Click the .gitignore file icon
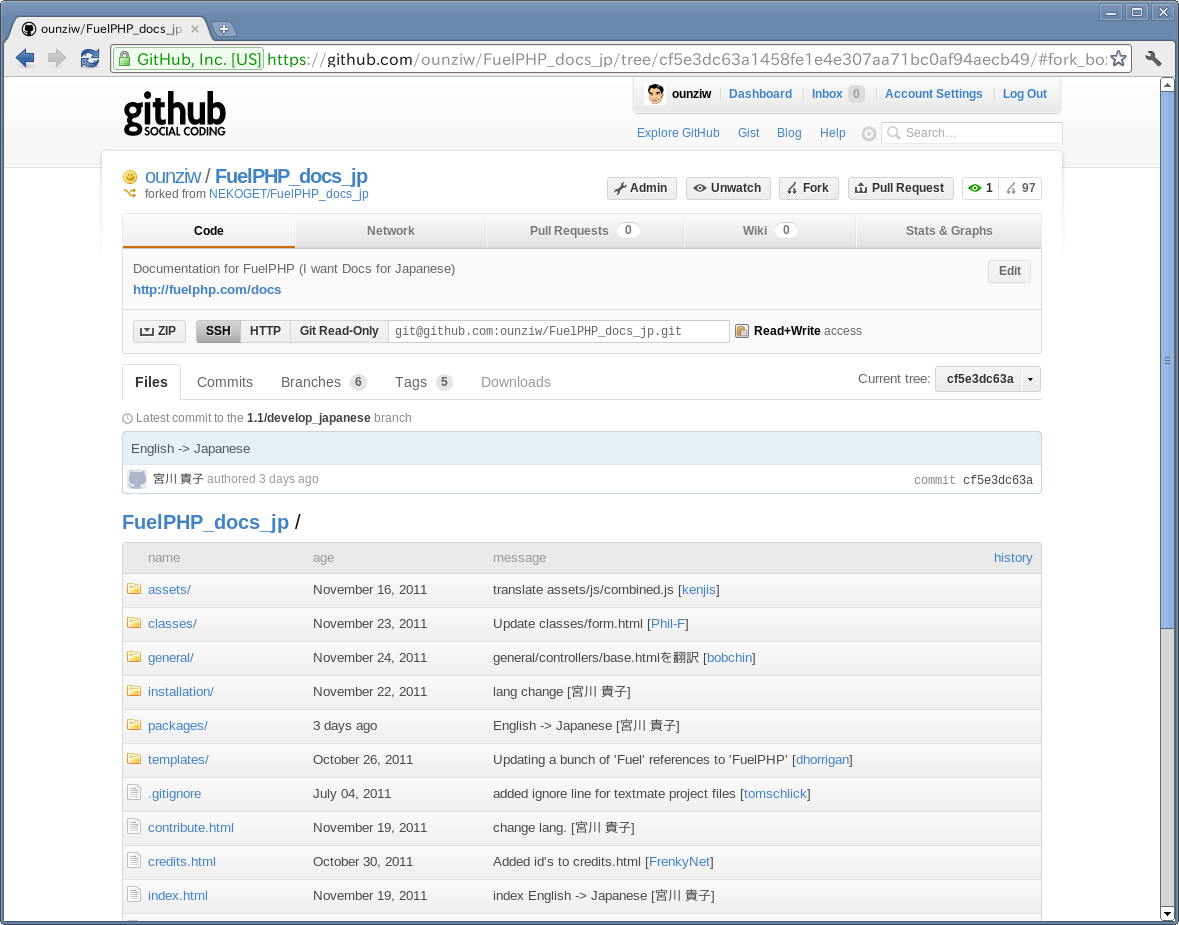This screenshot has height=925, width=1179. (134, 792)
